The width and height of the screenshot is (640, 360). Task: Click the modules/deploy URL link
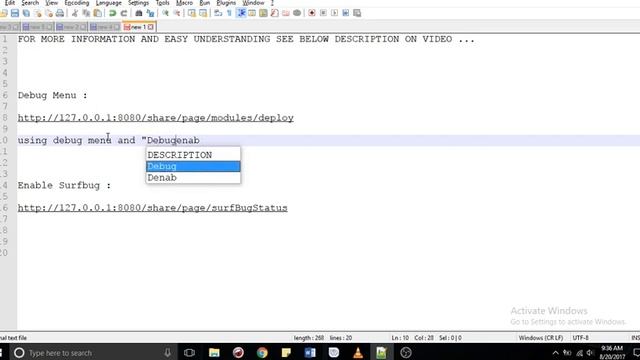[x=156, y=118]
